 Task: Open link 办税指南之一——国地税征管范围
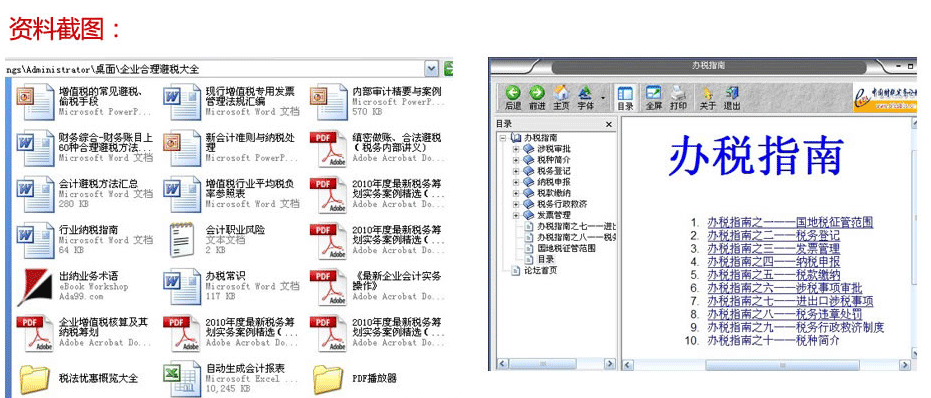(x=790, y=223)
